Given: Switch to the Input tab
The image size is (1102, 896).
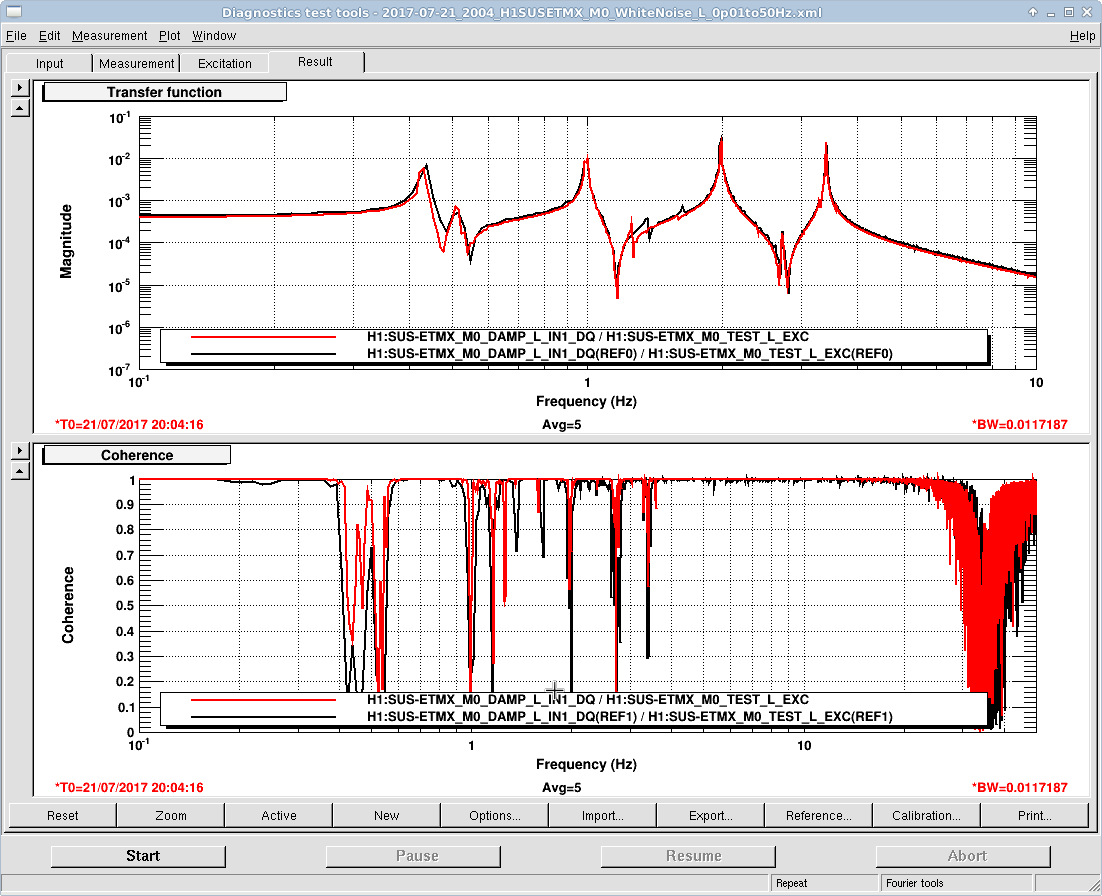Looking at the screenshot, I should [x=49, y=63].
